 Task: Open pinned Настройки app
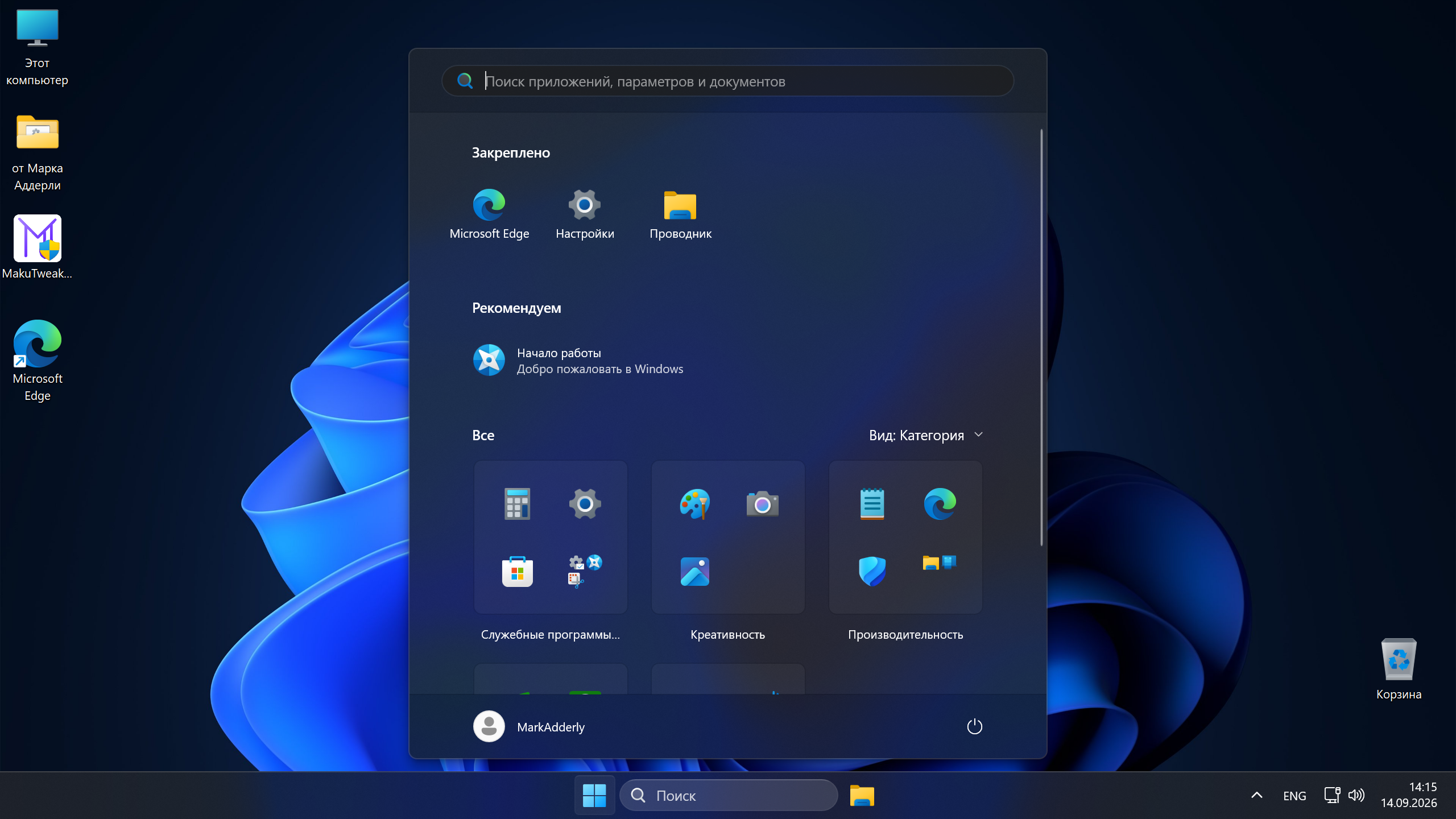[x=585, y=214]
